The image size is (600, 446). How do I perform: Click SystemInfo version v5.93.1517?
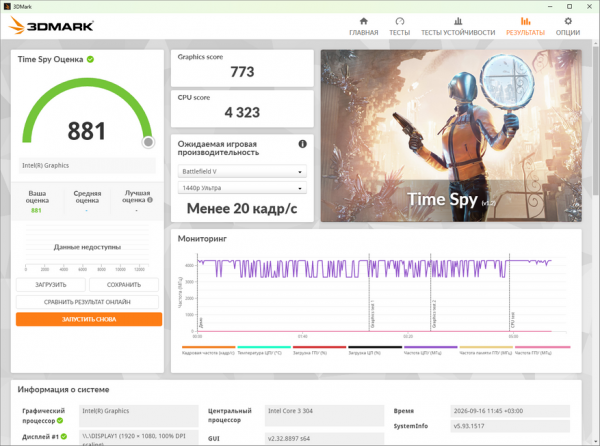[x=510, y=426]
